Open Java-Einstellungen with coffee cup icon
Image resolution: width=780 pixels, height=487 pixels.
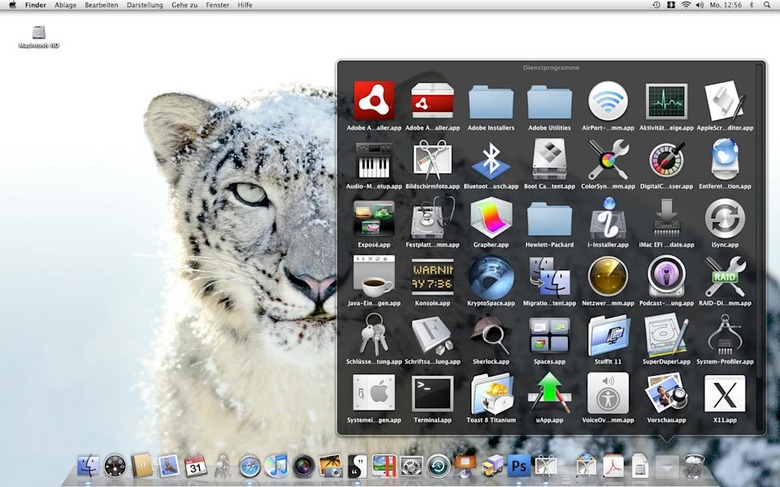click(374, 276)
